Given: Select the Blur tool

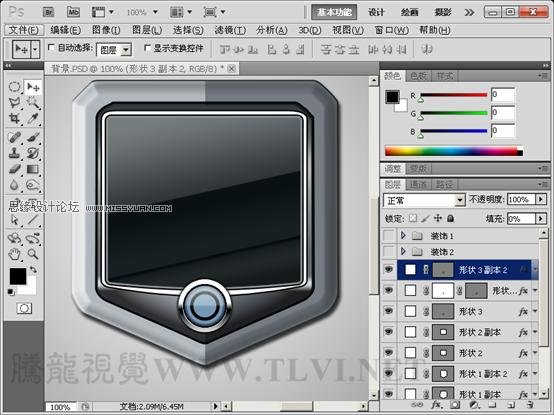Looking at the screenshot, I should pos(15,185).
